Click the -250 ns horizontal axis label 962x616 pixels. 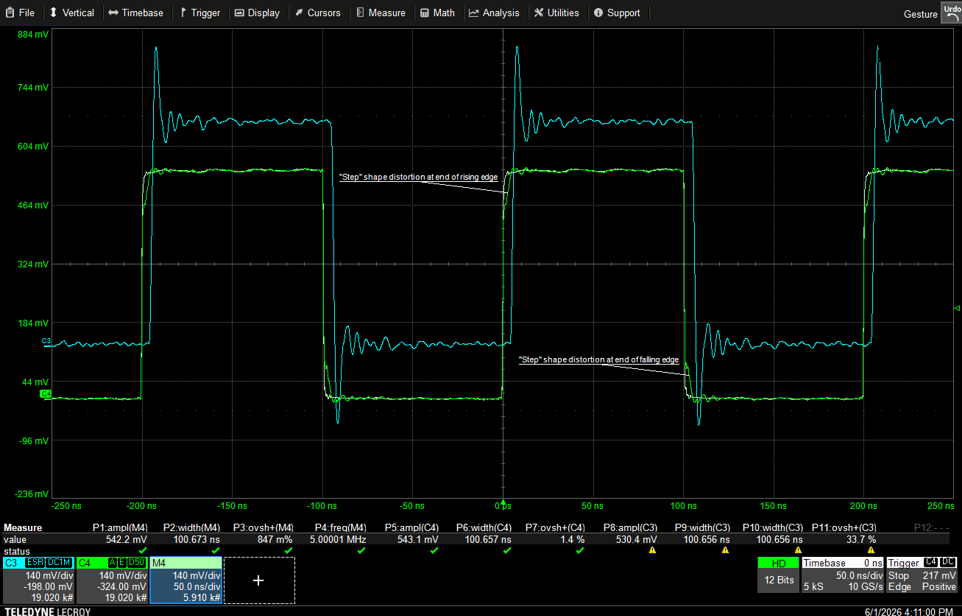pos(67,506)
